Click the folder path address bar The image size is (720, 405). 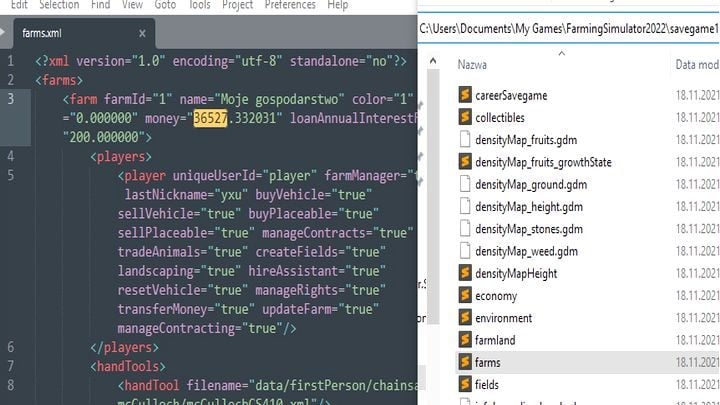click(570, 25)
